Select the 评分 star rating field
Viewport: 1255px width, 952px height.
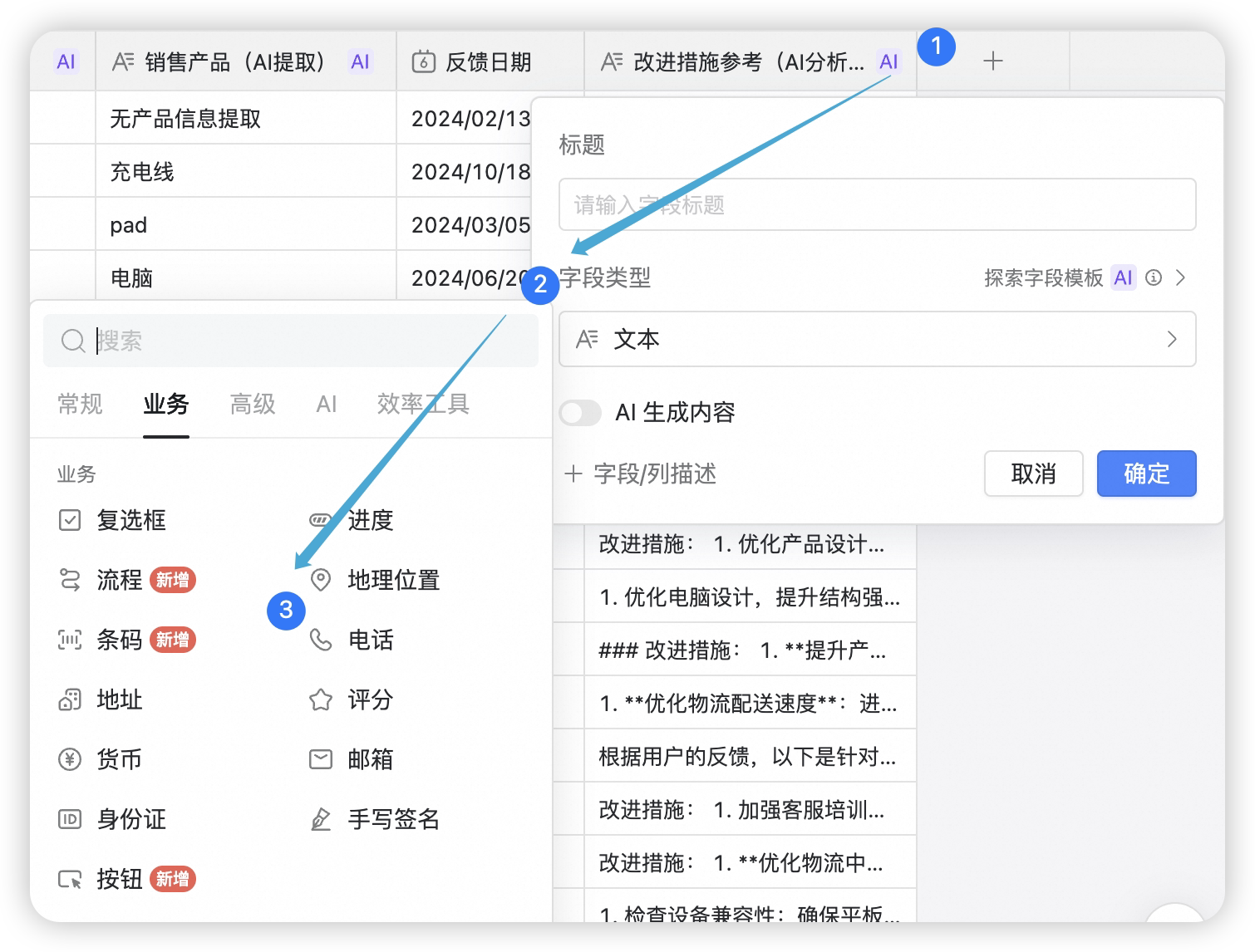coord(352,699)
